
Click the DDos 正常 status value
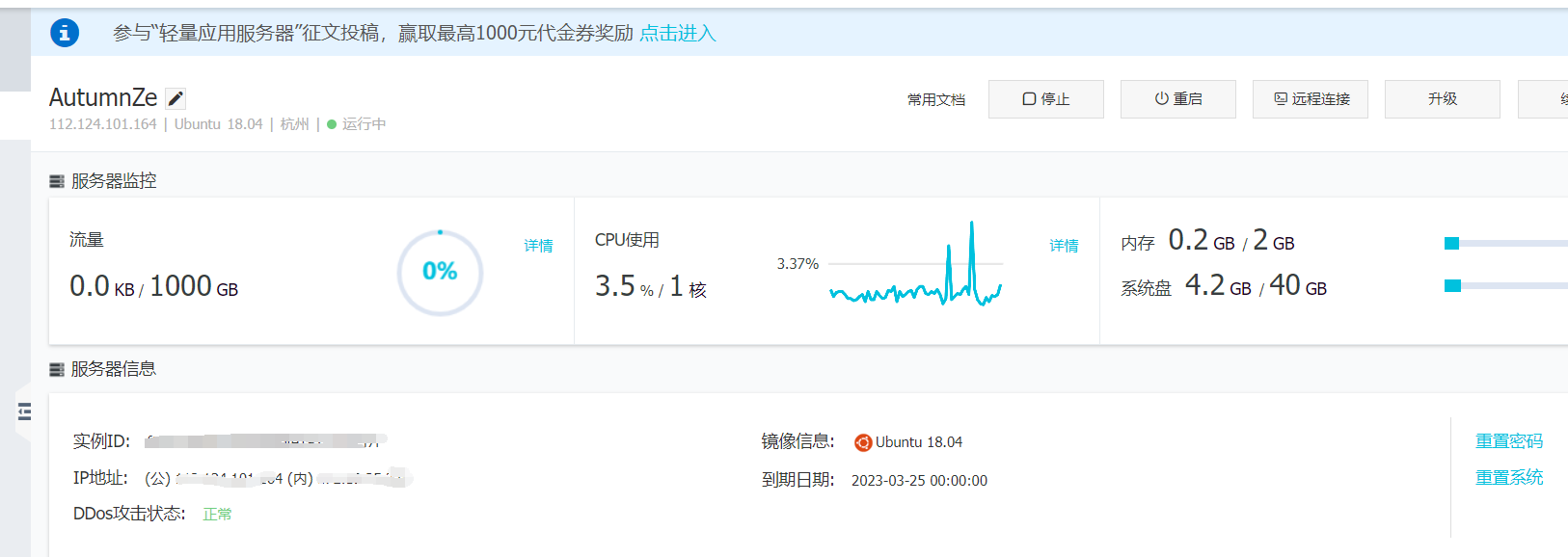point(217,515)
